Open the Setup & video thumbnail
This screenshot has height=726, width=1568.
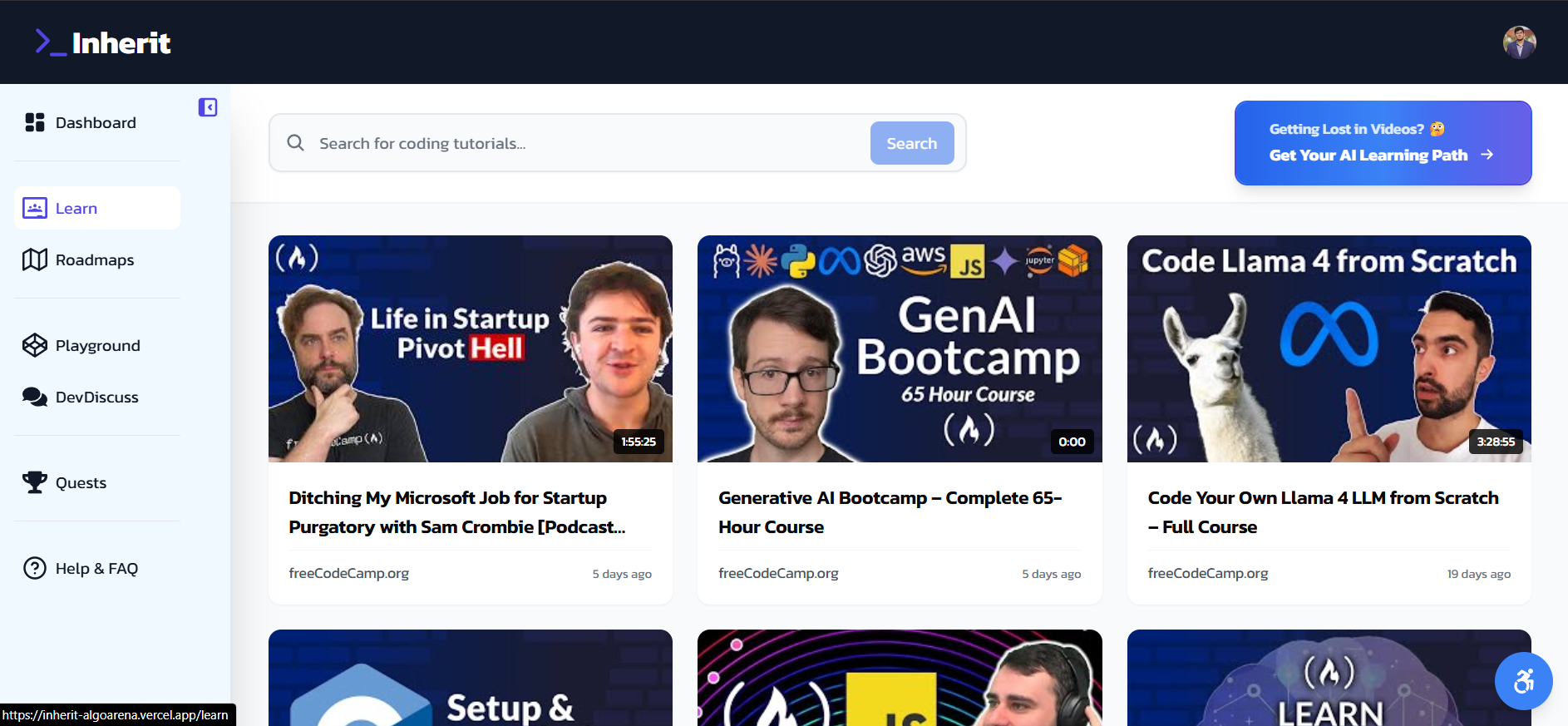coord(471,678)
